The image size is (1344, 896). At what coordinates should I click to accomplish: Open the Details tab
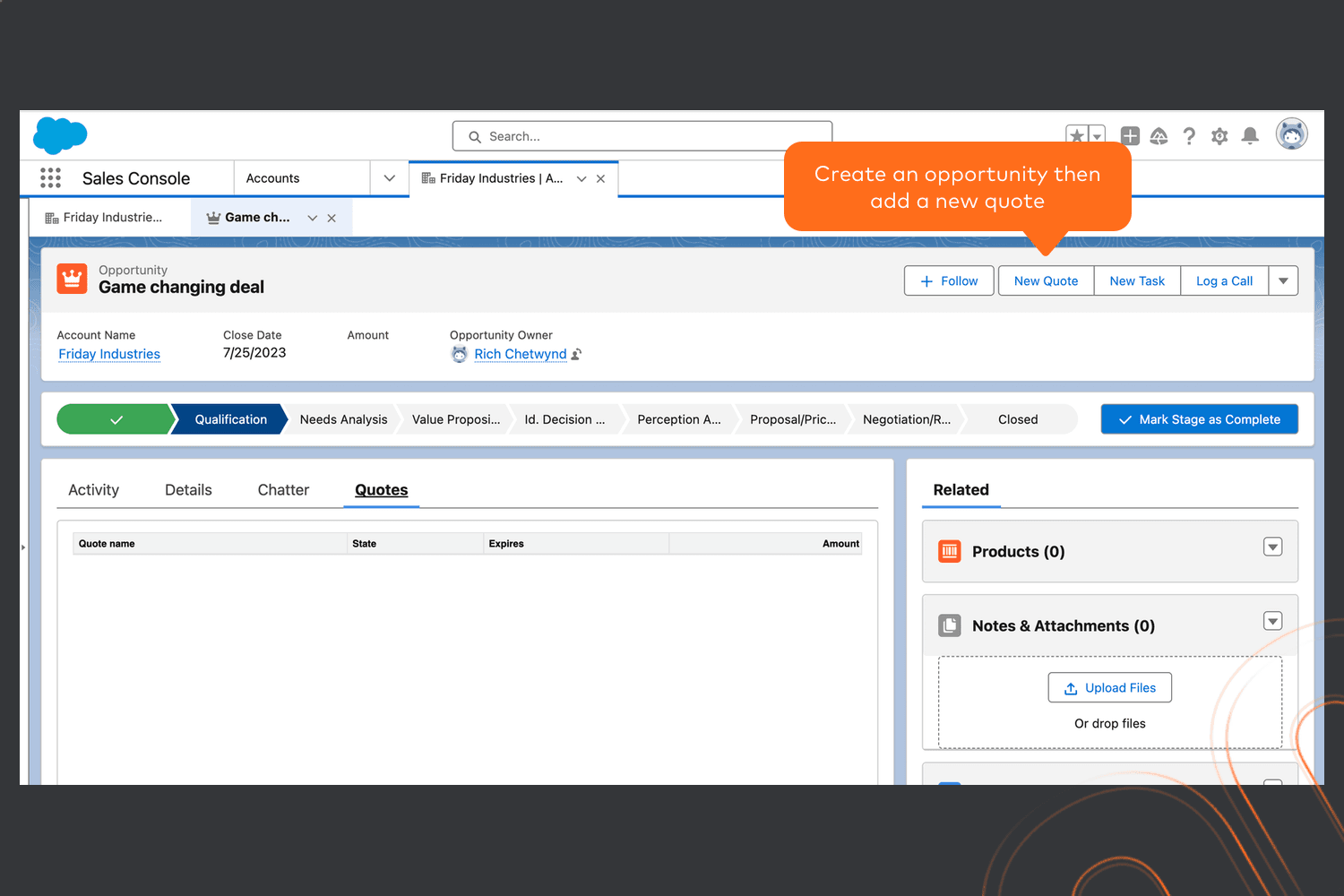click(x=188, y=490)
